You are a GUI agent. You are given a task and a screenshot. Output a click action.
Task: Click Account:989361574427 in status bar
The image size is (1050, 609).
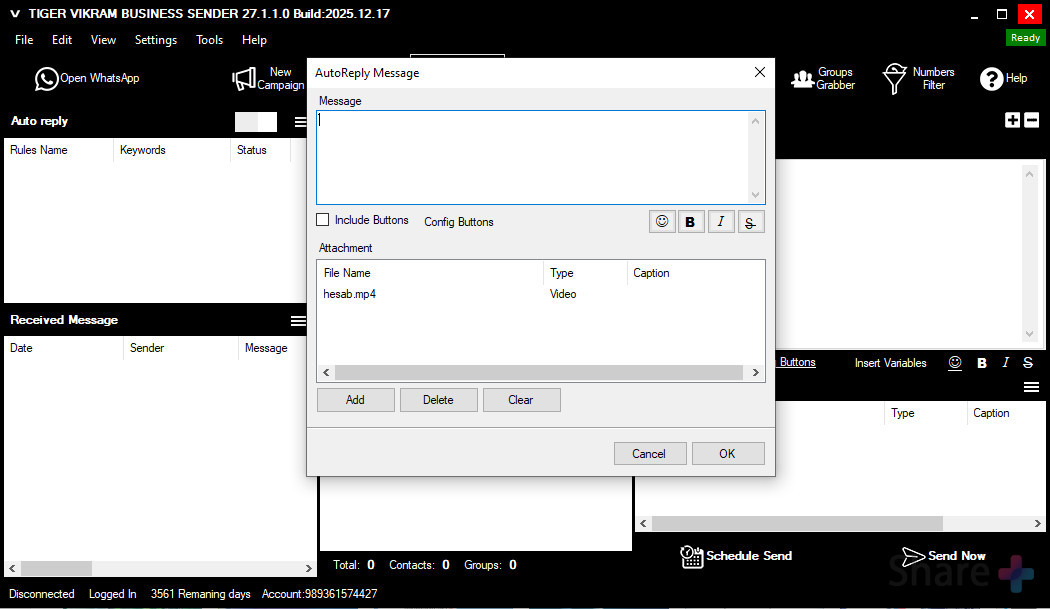(319, 594)
